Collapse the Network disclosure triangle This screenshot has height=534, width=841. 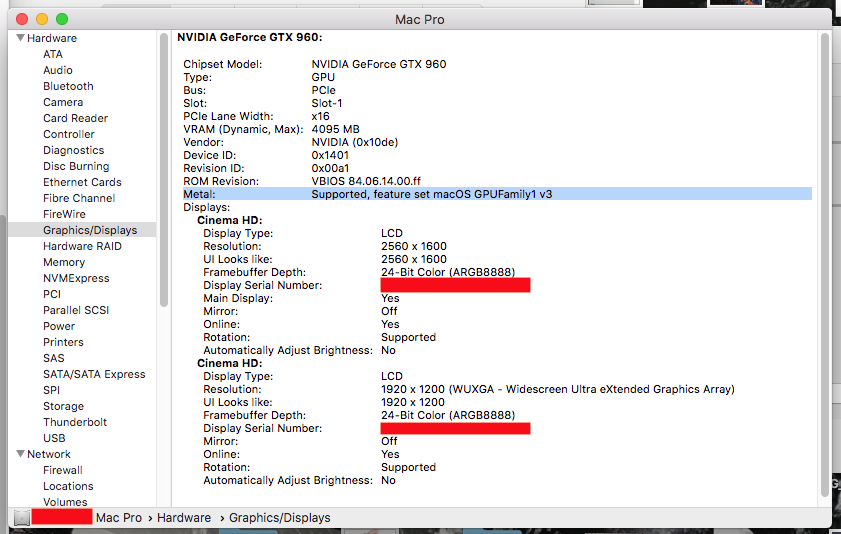click(20, 454)
